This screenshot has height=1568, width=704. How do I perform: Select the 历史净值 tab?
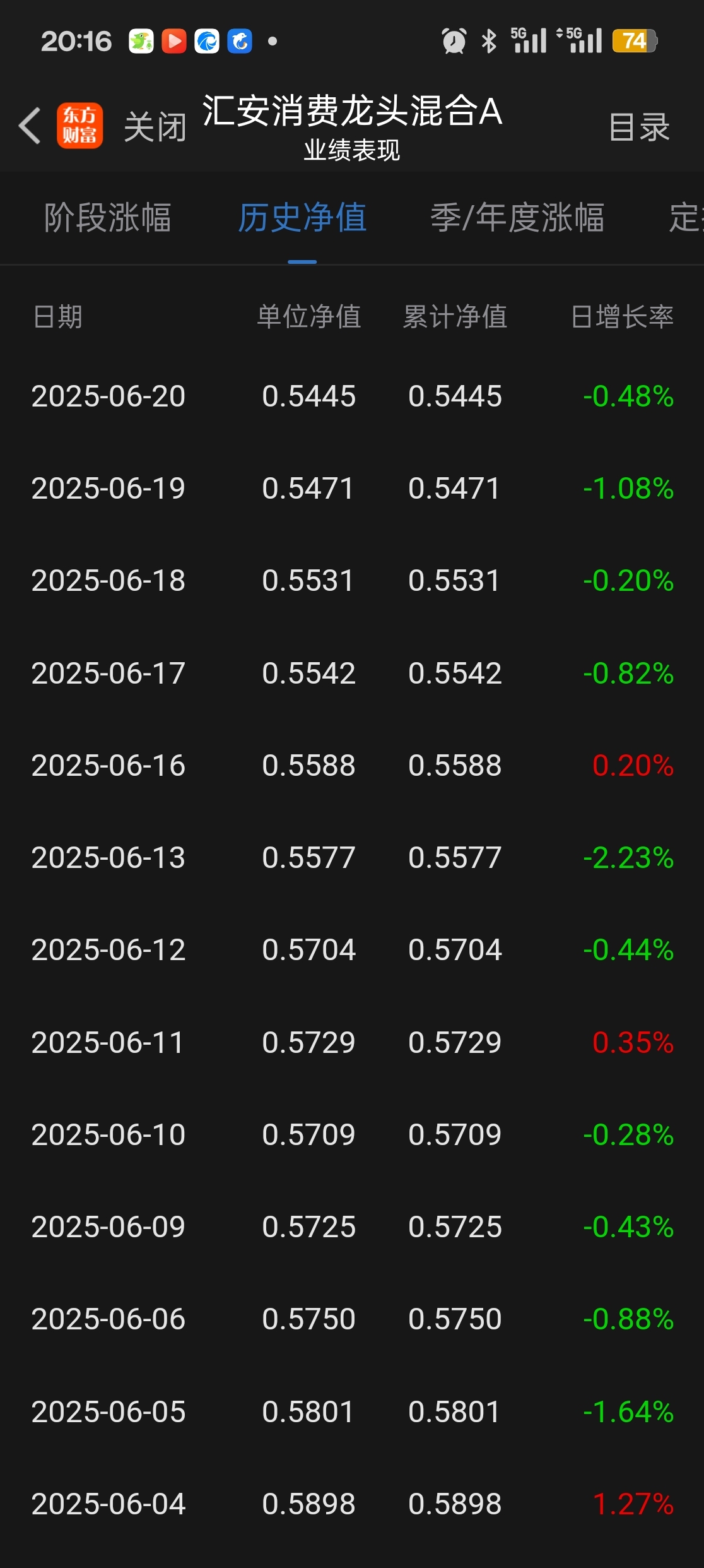[x=302, y=218]
